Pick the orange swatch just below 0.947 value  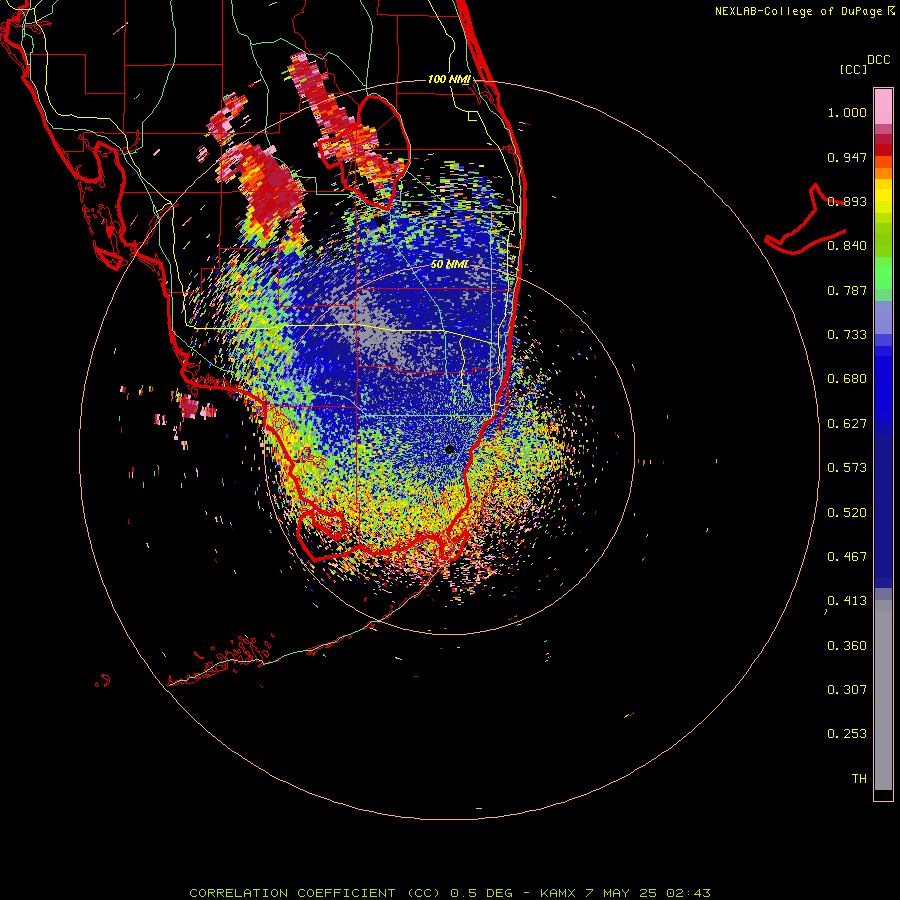tap(883, 162)
